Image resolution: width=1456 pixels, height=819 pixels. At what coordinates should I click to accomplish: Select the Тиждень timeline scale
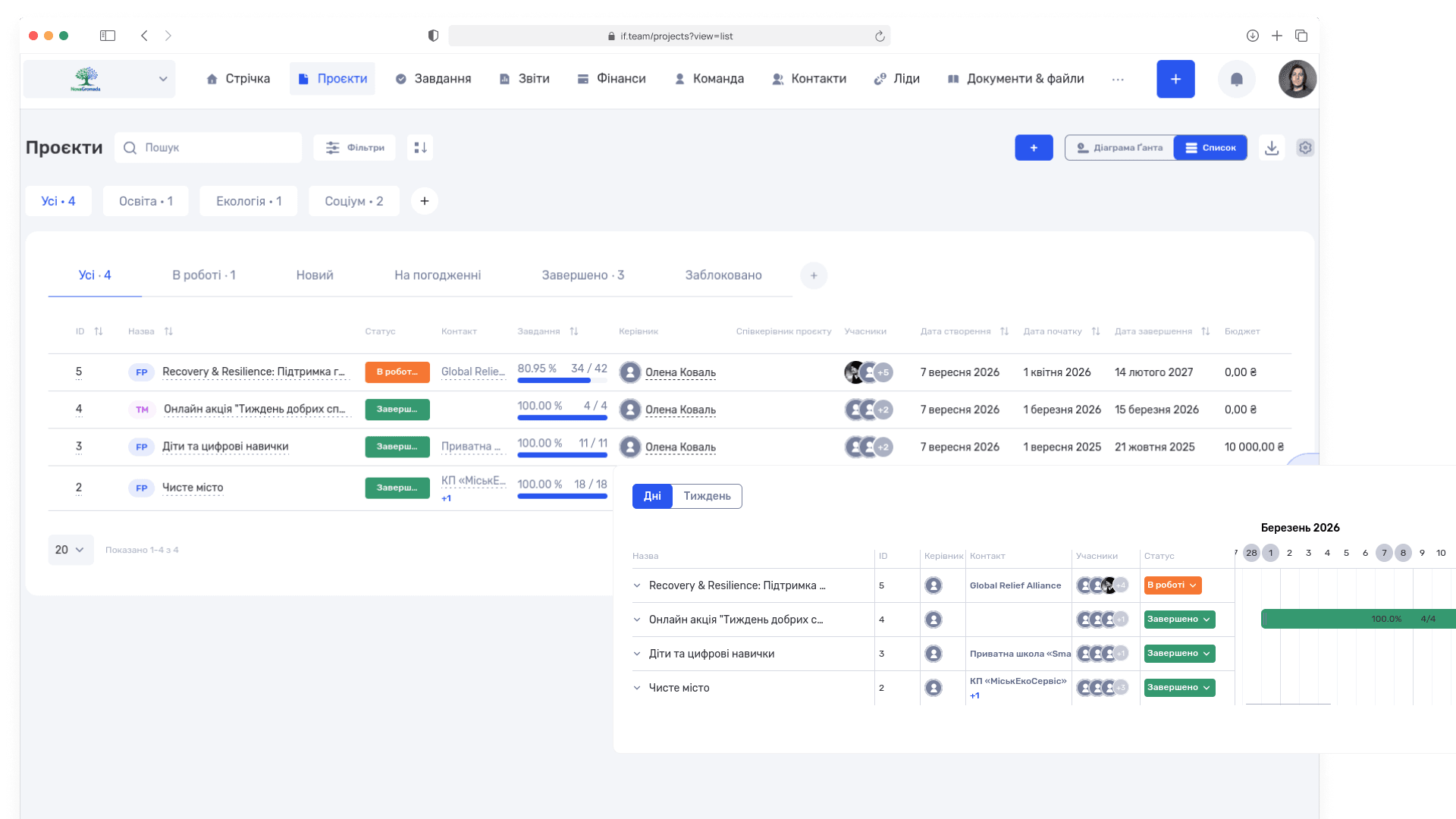707,496
